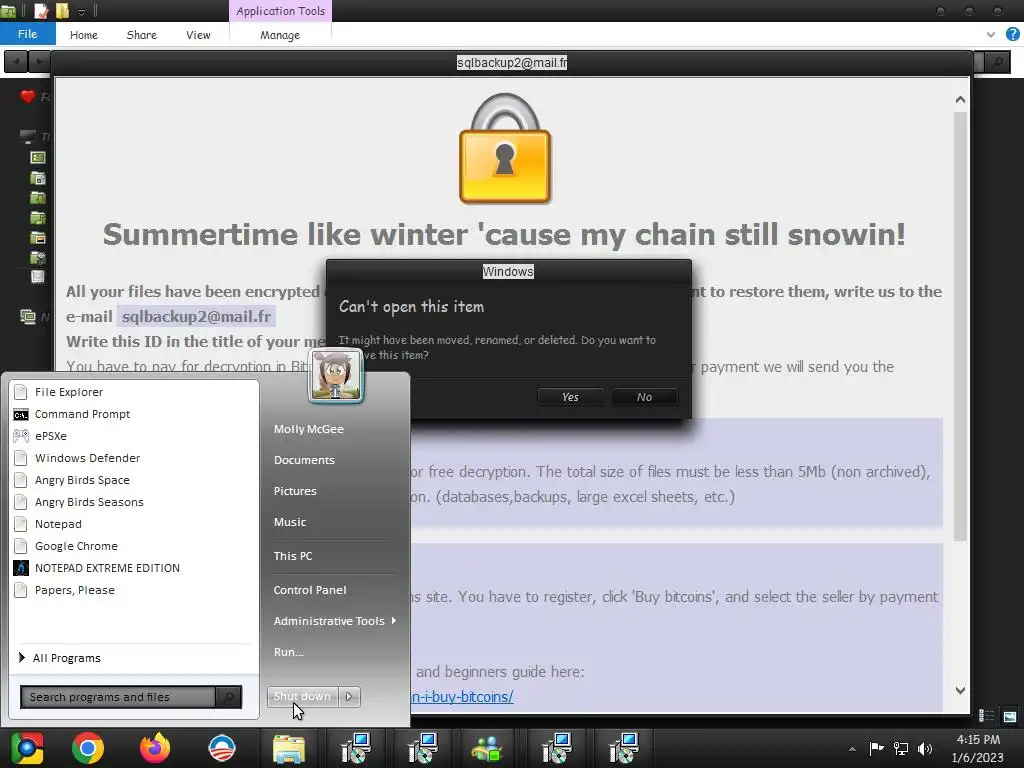
Task: Open Control Panel from Start menu
Action: tap(310, 590)
